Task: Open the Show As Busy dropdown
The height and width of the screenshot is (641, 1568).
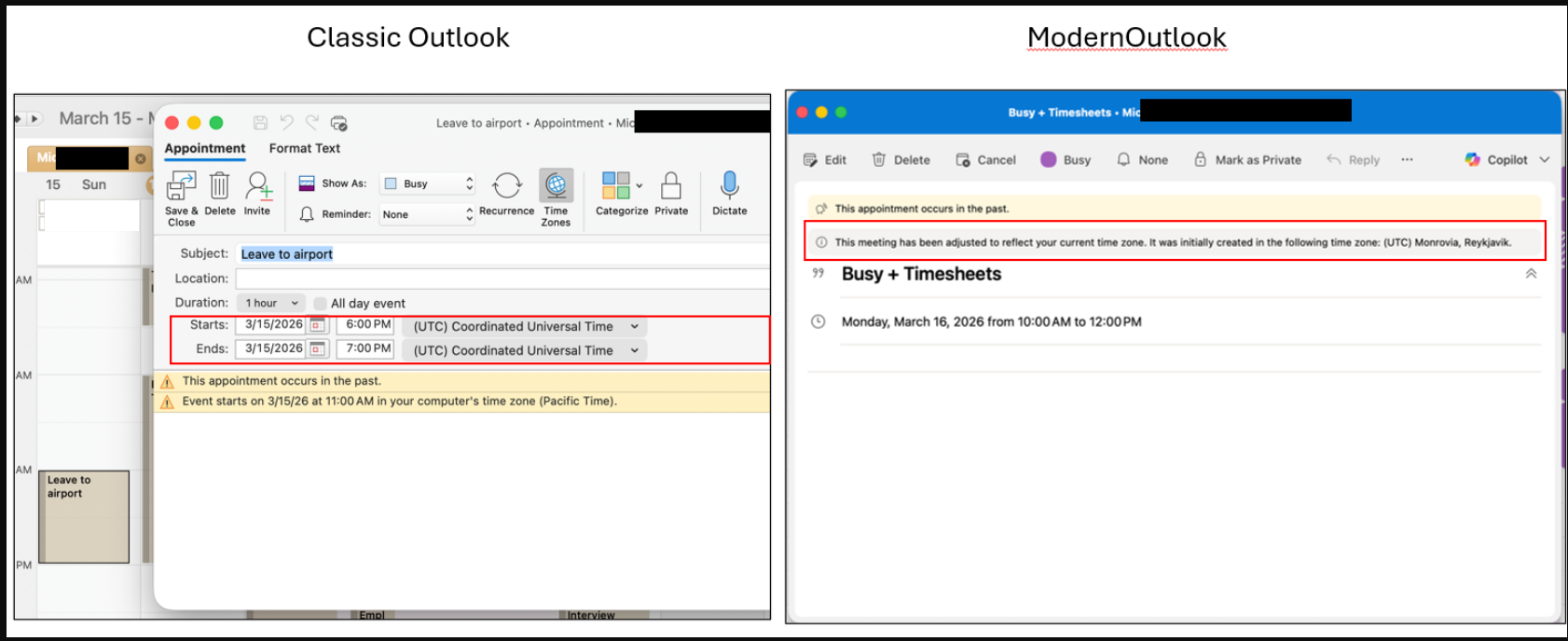Action: 429,184
